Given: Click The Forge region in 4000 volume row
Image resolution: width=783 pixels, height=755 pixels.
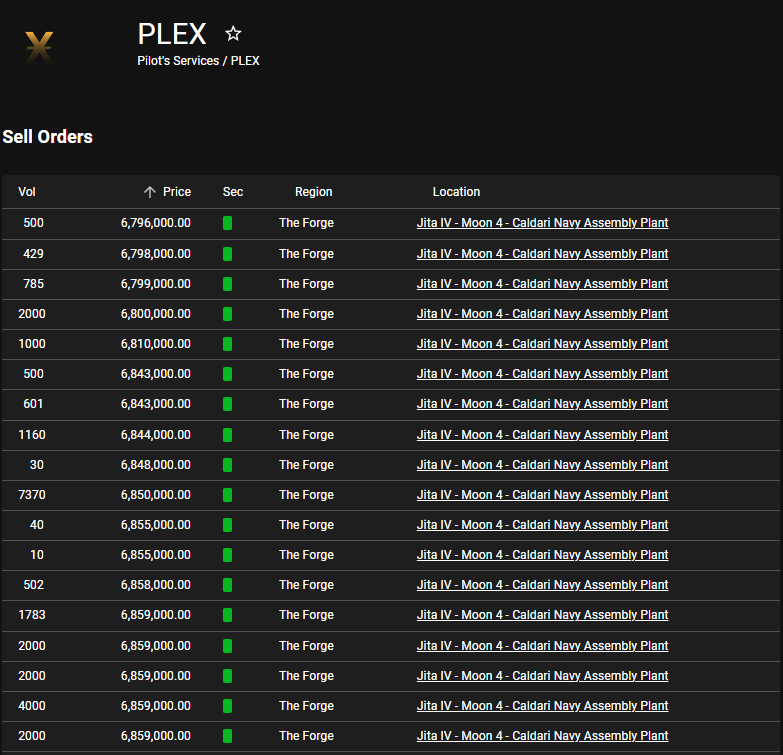Looking at the screenshot, I should 306,706.
